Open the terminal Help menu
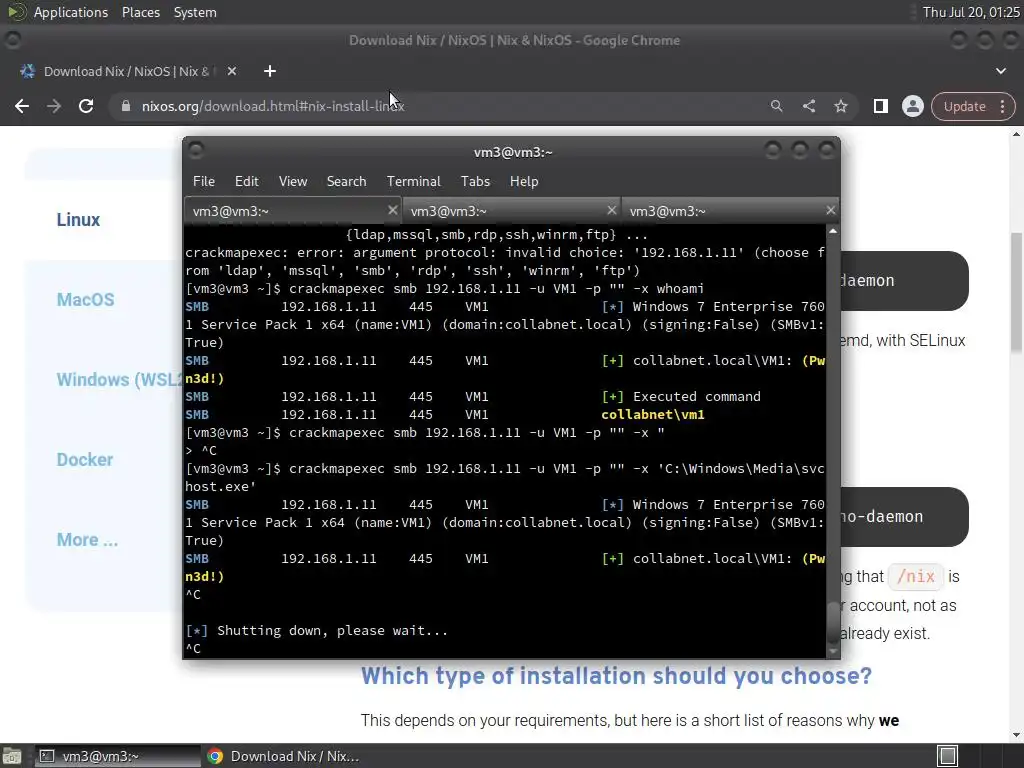 [524, 181]
